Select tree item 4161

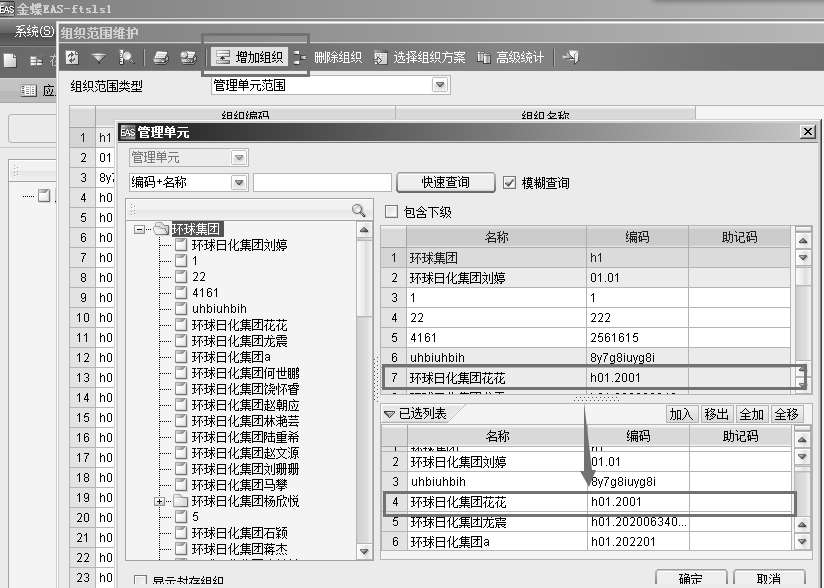click(x=205, y=293)
